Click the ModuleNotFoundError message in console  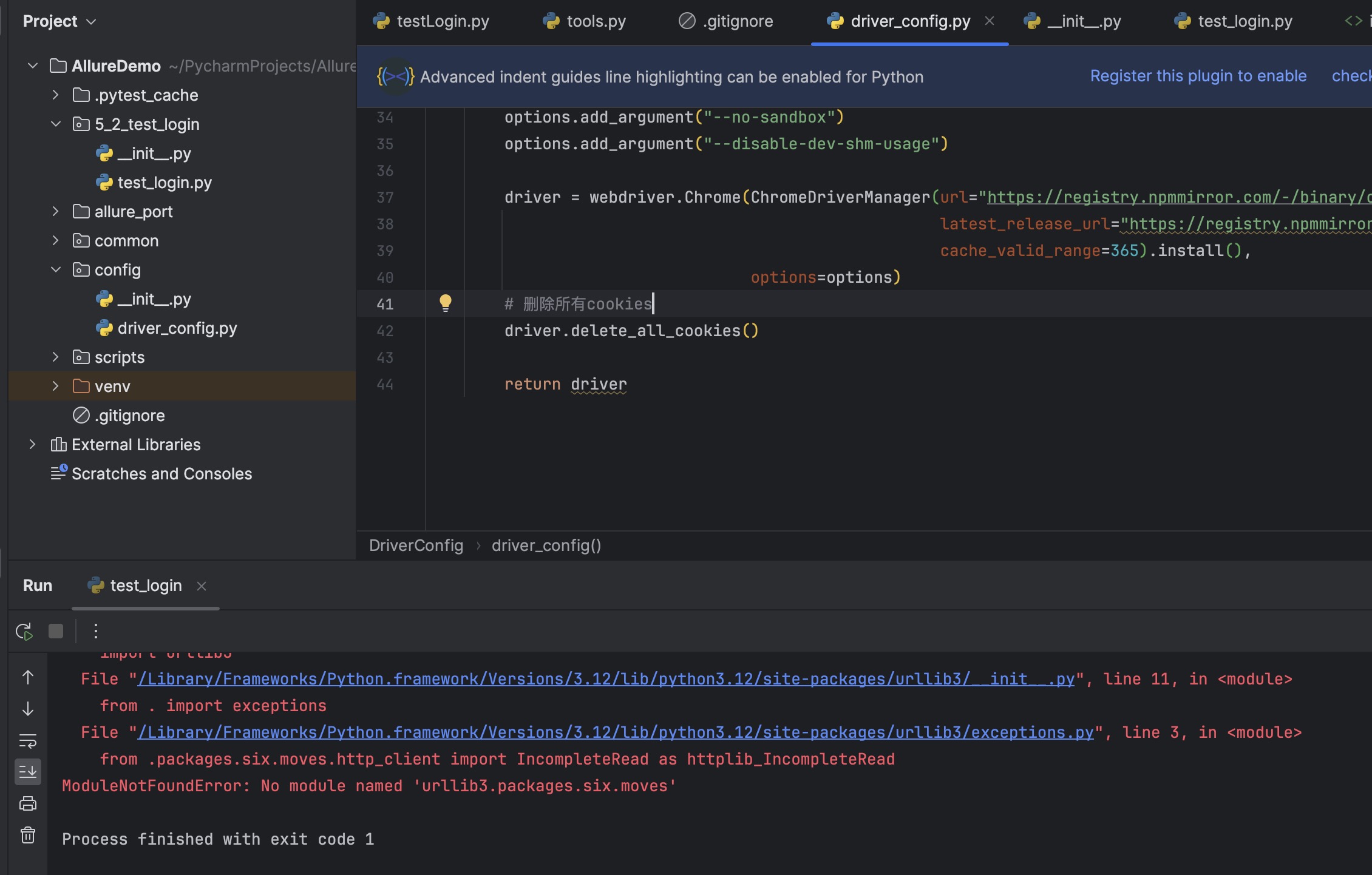[369, 786]
